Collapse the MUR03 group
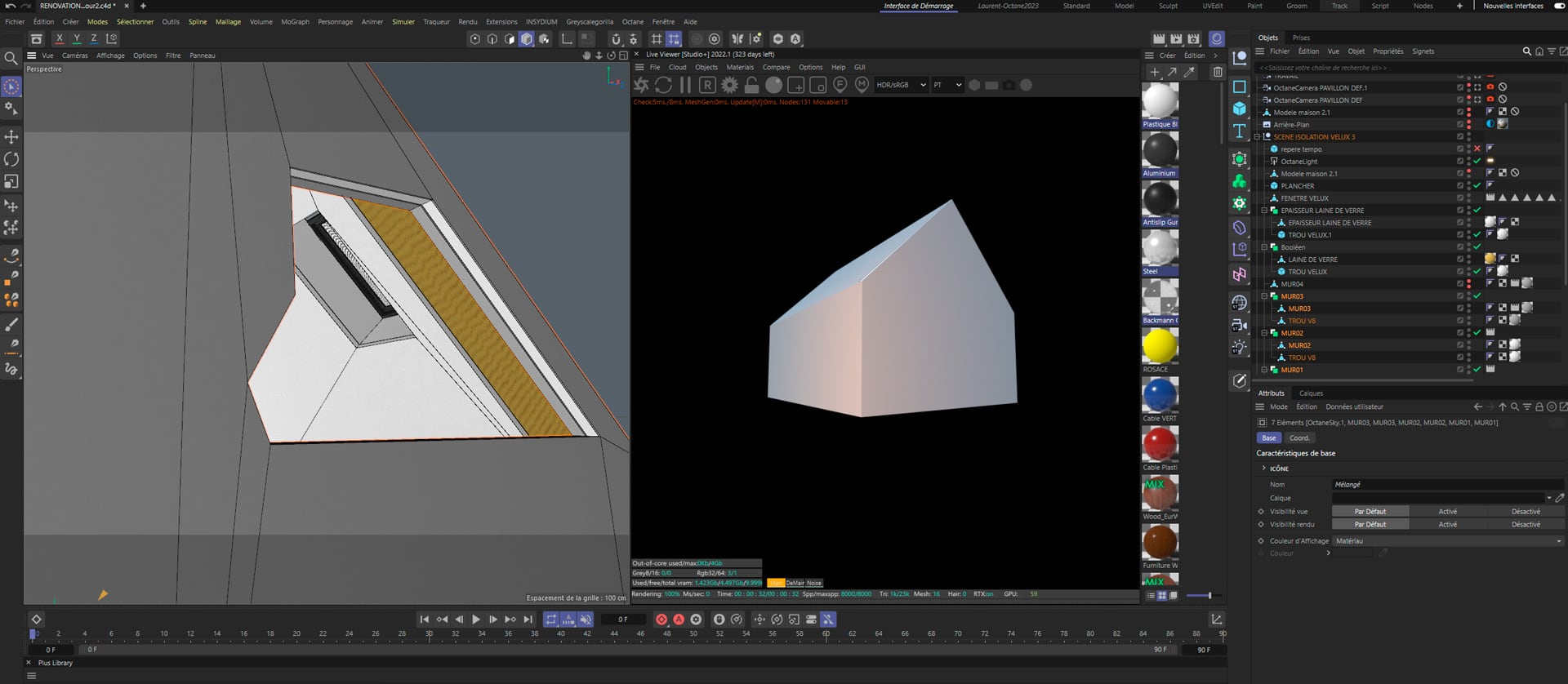This screenshot has width=1568, height=684. [1265, 296]
